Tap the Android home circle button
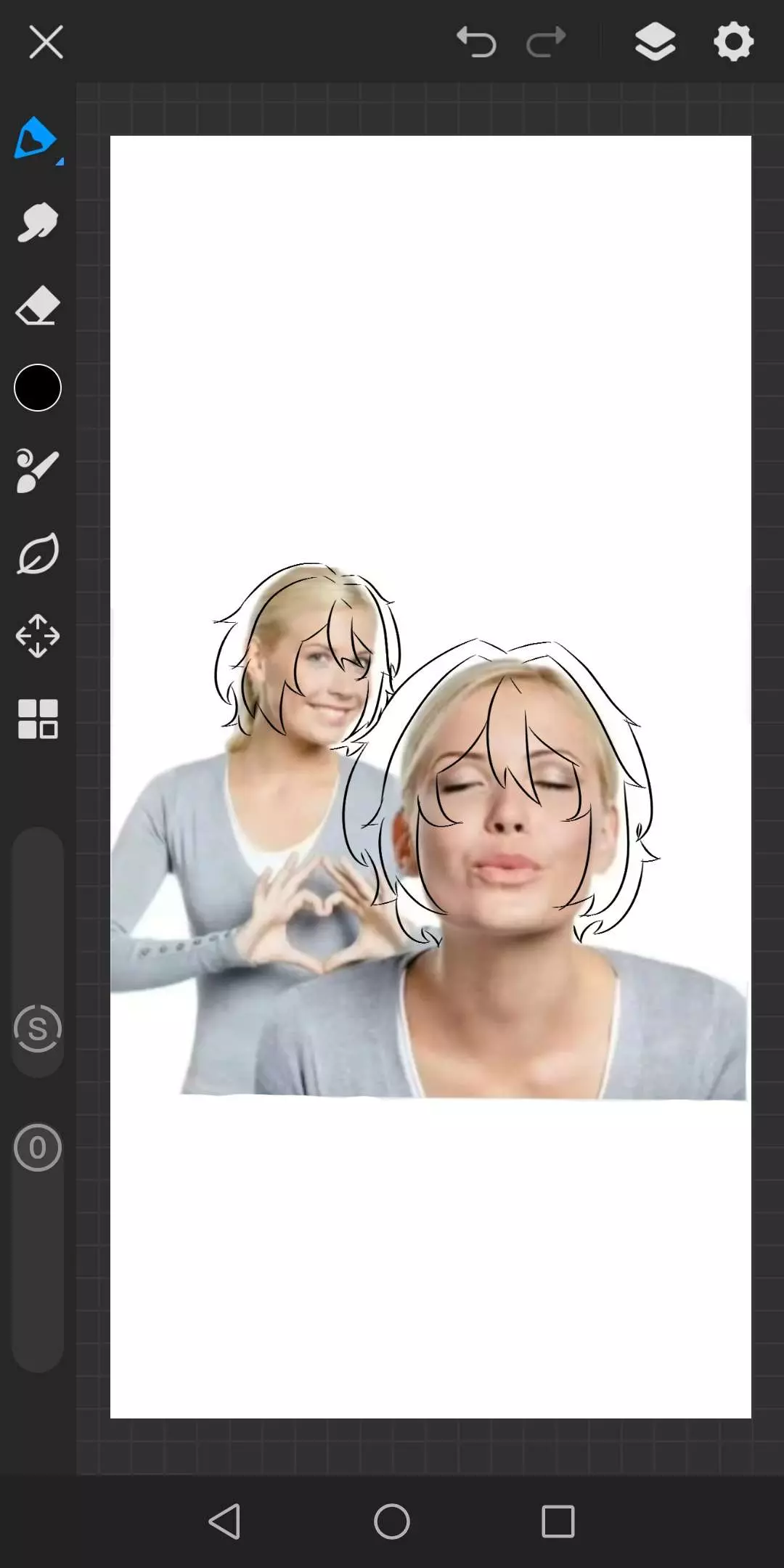784x1568 pixels. [x=392, y=1521]
